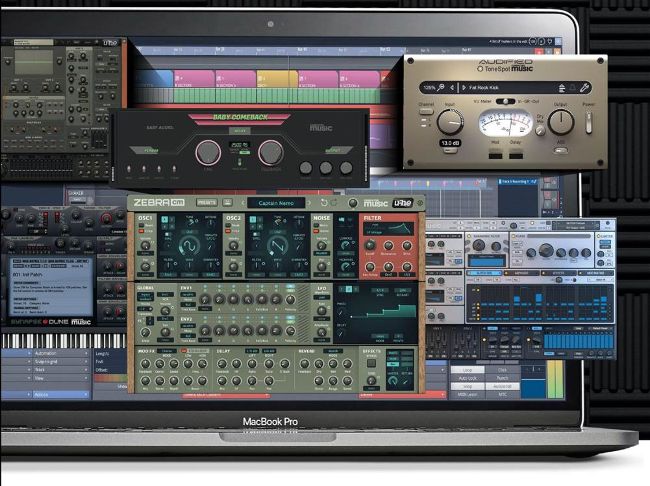Click the NOISE Volume knob
Viewport: 650px width, 486px height.
[x=321, y=245]
